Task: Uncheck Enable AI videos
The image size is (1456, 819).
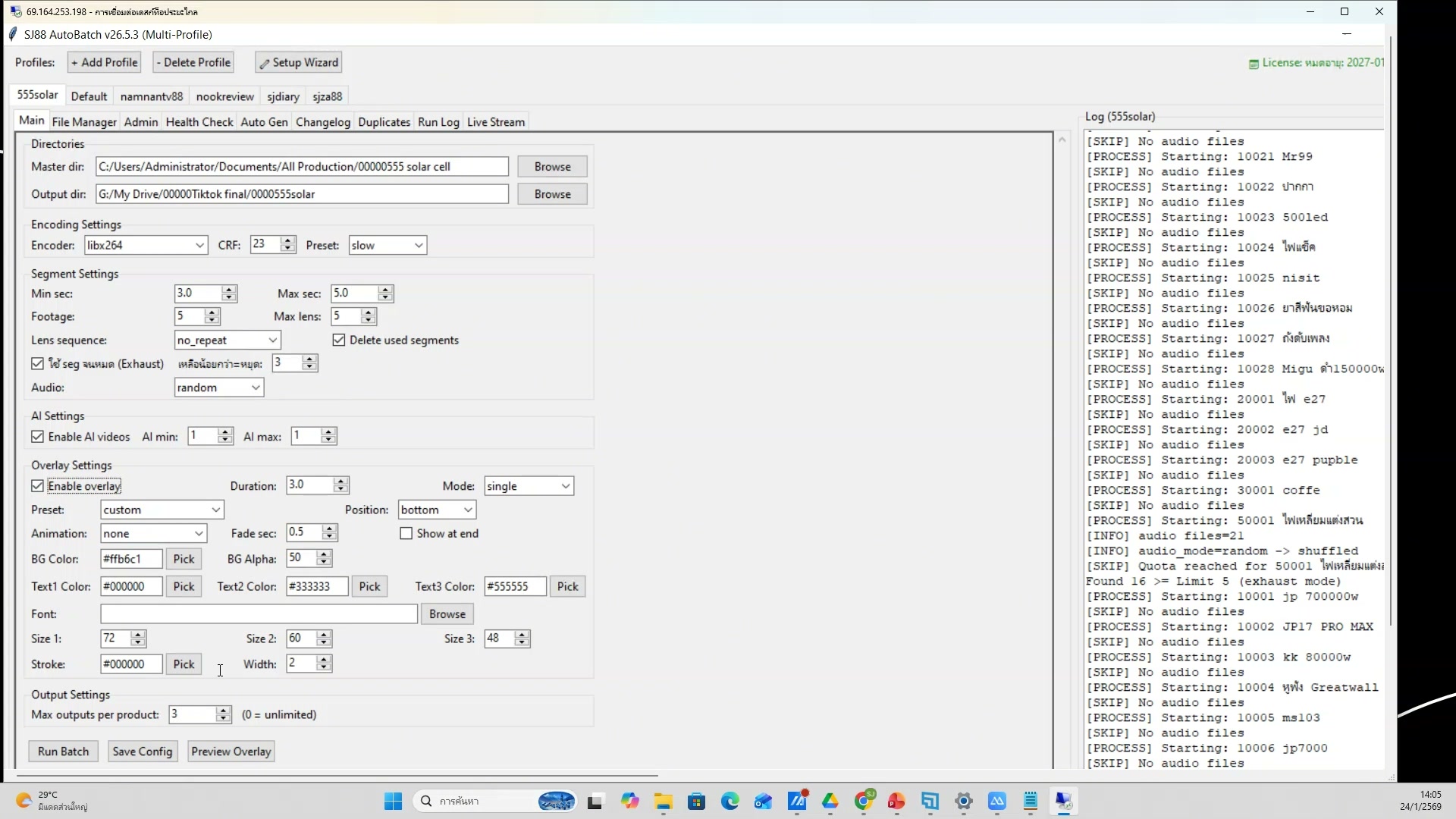Action: (x=38, y=436)
